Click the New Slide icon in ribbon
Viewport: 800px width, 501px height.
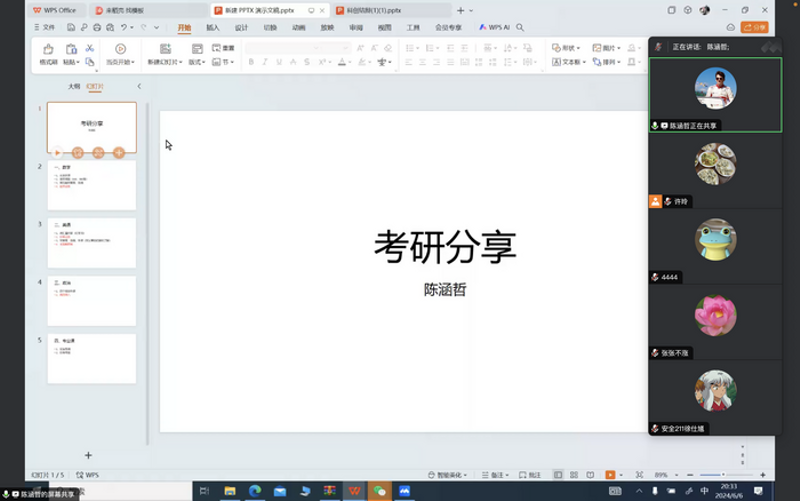[165, 49]
